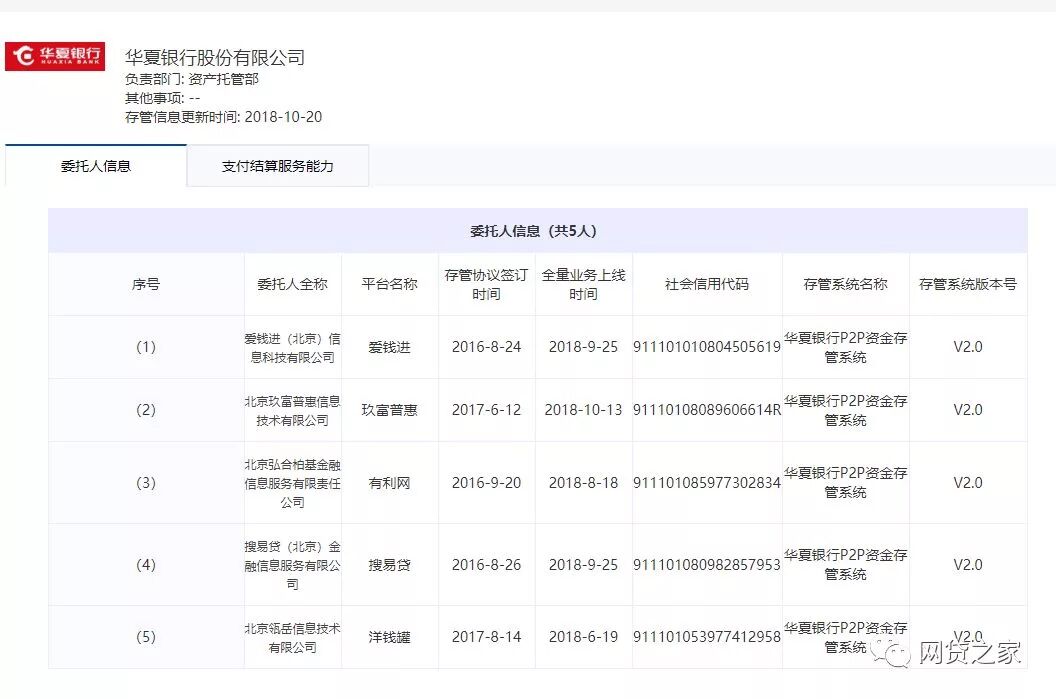This screenshot has height=699, width=1056.
Task: Click platform name 搜易贷
Action: [389, 565]
